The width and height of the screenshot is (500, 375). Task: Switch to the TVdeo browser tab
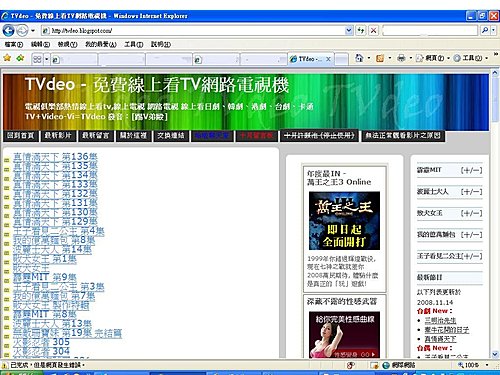coord(310,59)
